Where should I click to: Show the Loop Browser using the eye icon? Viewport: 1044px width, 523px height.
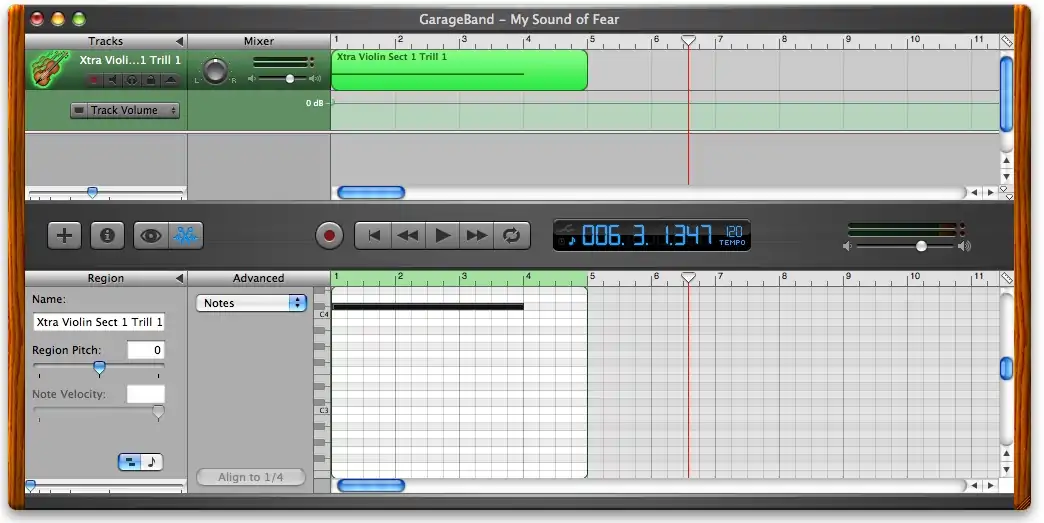pos(151,236)
